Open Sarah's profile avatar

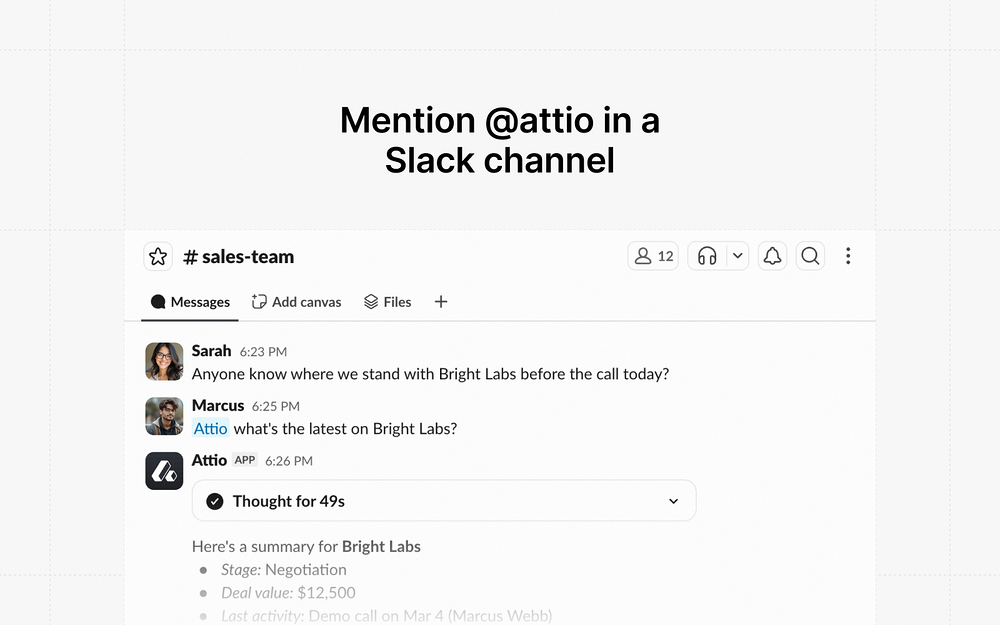pos(165,362)
